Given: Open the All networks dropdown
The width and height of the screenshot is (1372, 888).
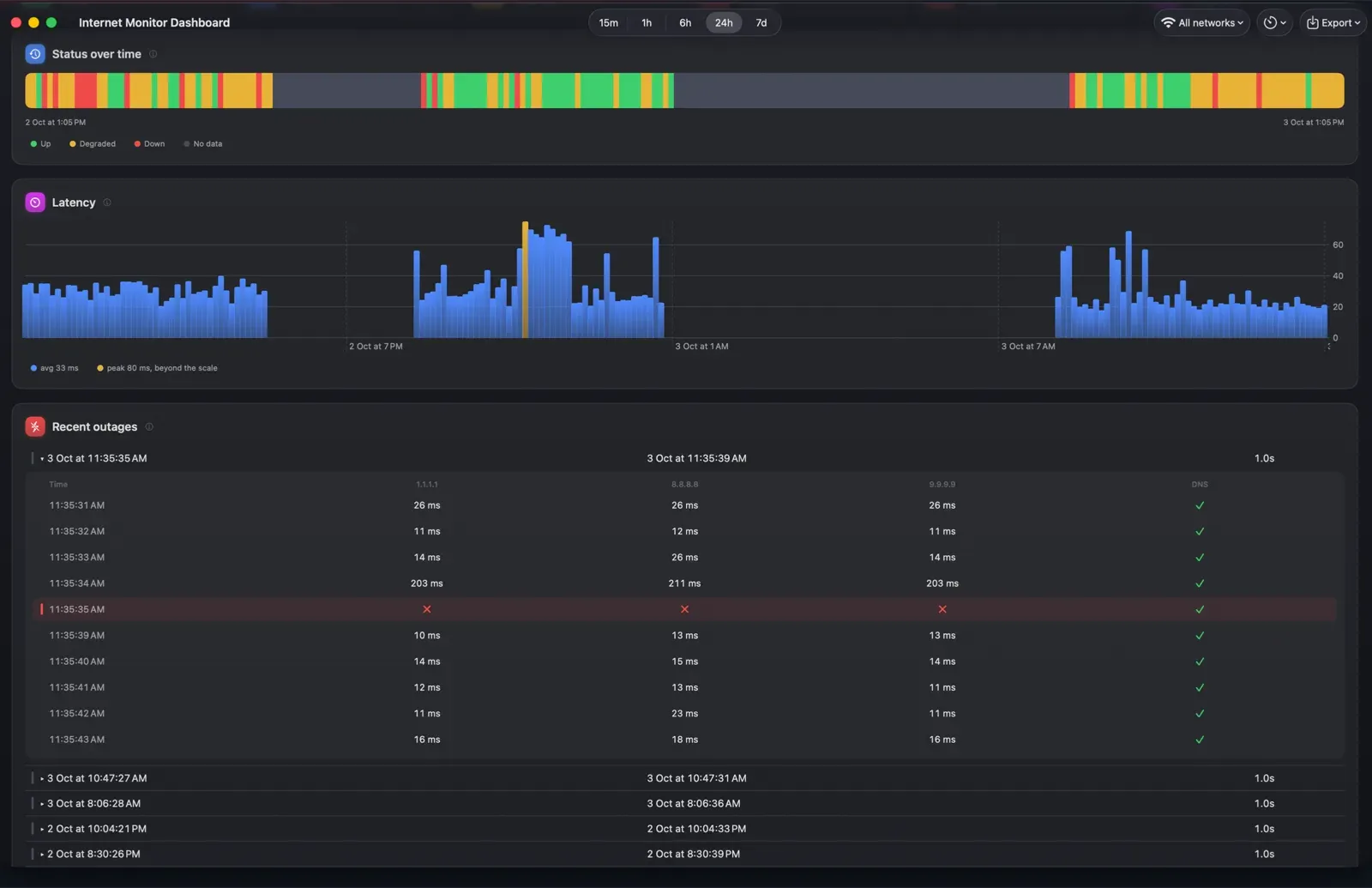Looking at the screenshot, I should (1202, 23).
